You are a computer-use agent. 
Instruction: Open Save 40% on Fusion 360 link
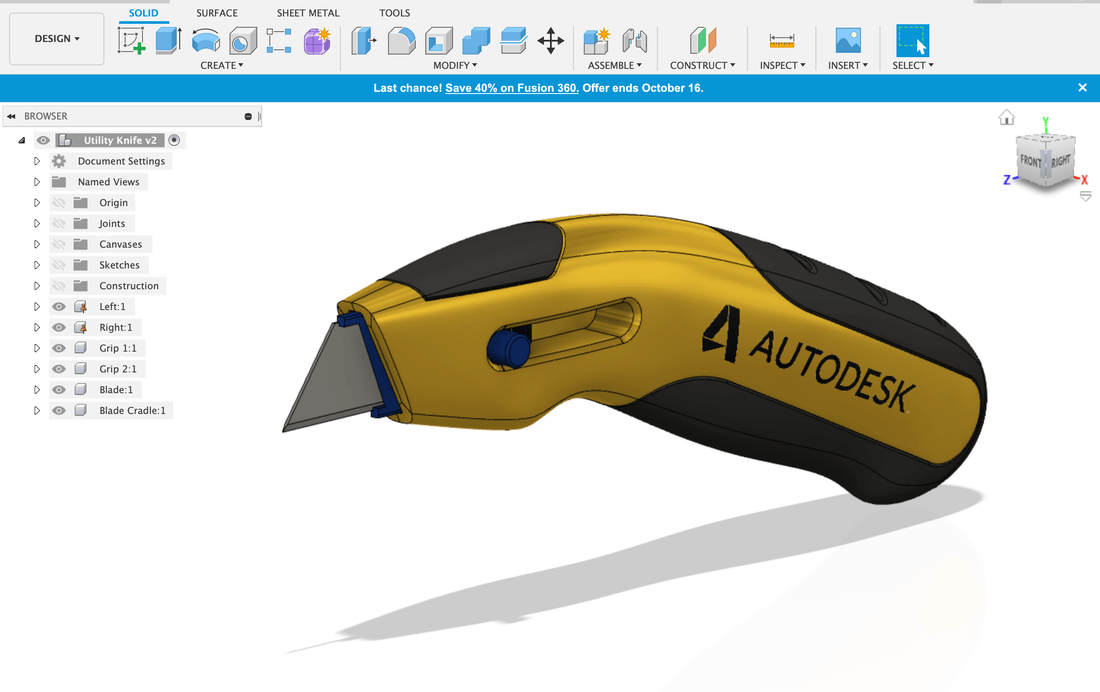[511, 88]
